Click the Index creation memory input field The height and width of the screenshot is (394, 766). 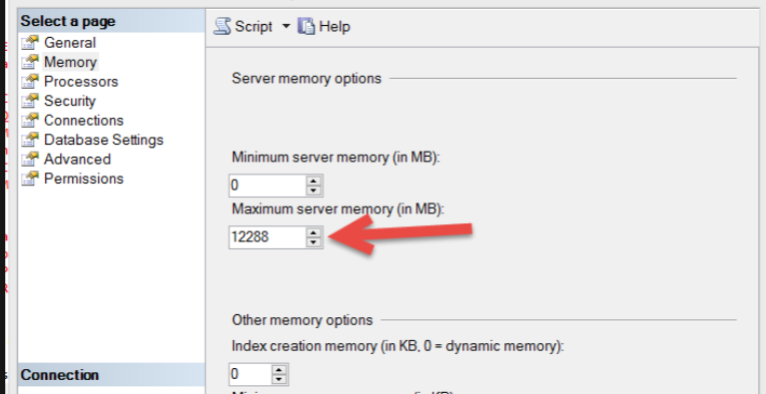[x=251, y=374]
